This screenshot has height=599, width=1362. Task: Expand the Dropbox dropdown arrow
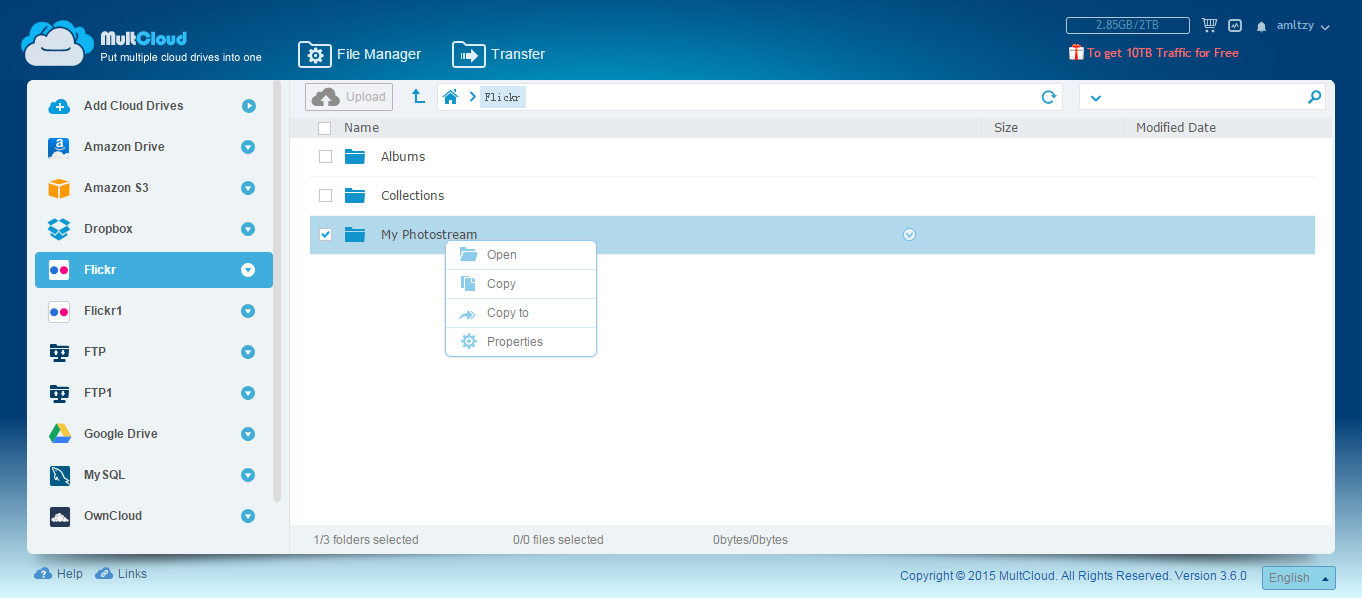(x=248, y=229)
